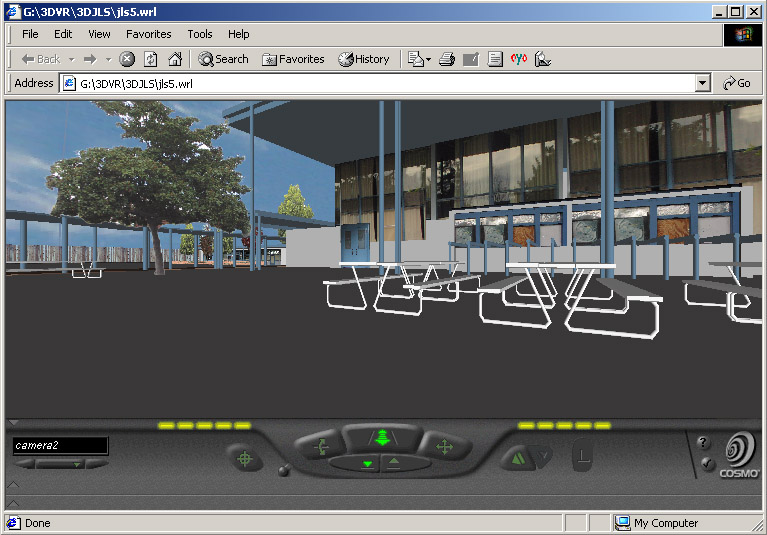Open the Favorites toolbar pane
This screenshot has width=767, height=535.
[293, 59]
